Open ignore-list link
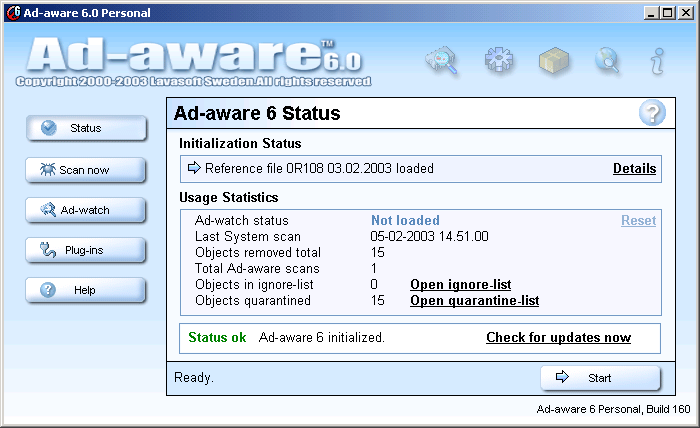 [x=460, y=285]
